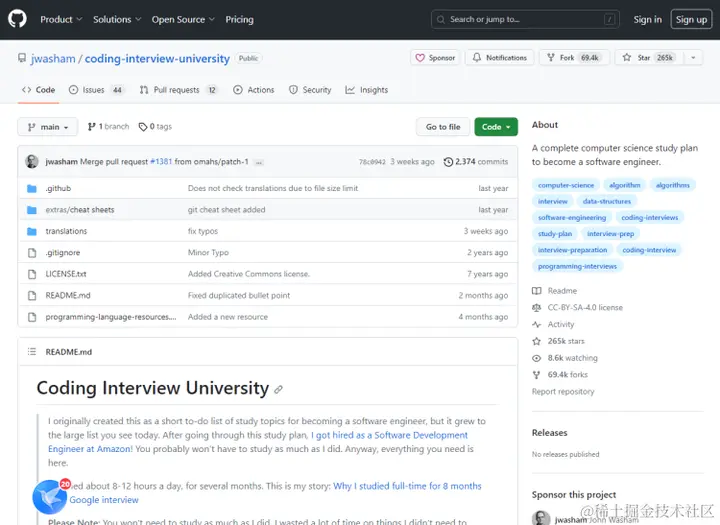
Task: Open the Activity sidebar link
Action: pyautogui.click(x=553, y=324)
